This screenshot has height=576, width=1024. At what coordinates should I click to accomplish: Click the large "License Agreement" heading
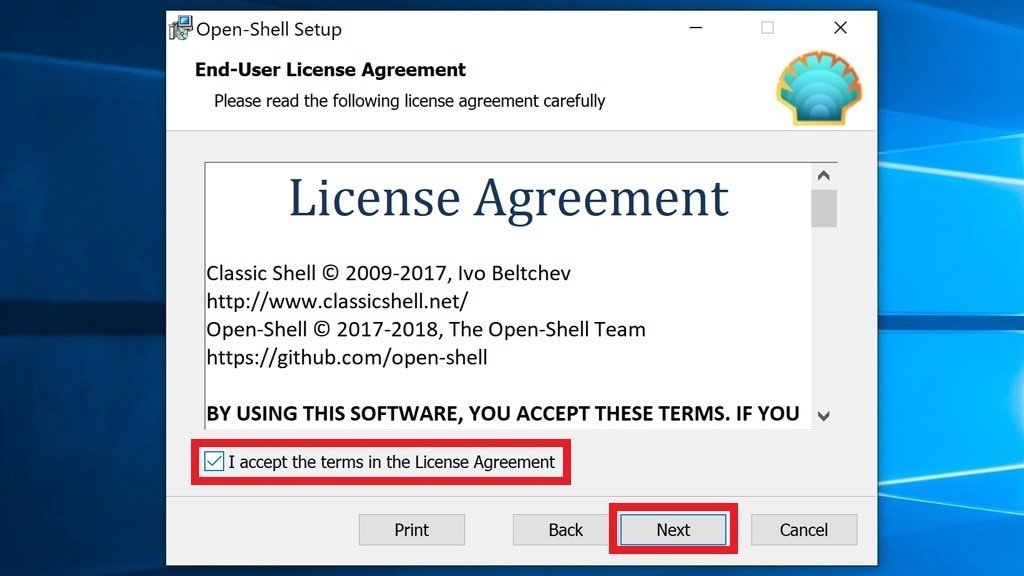tap(508, 197)
